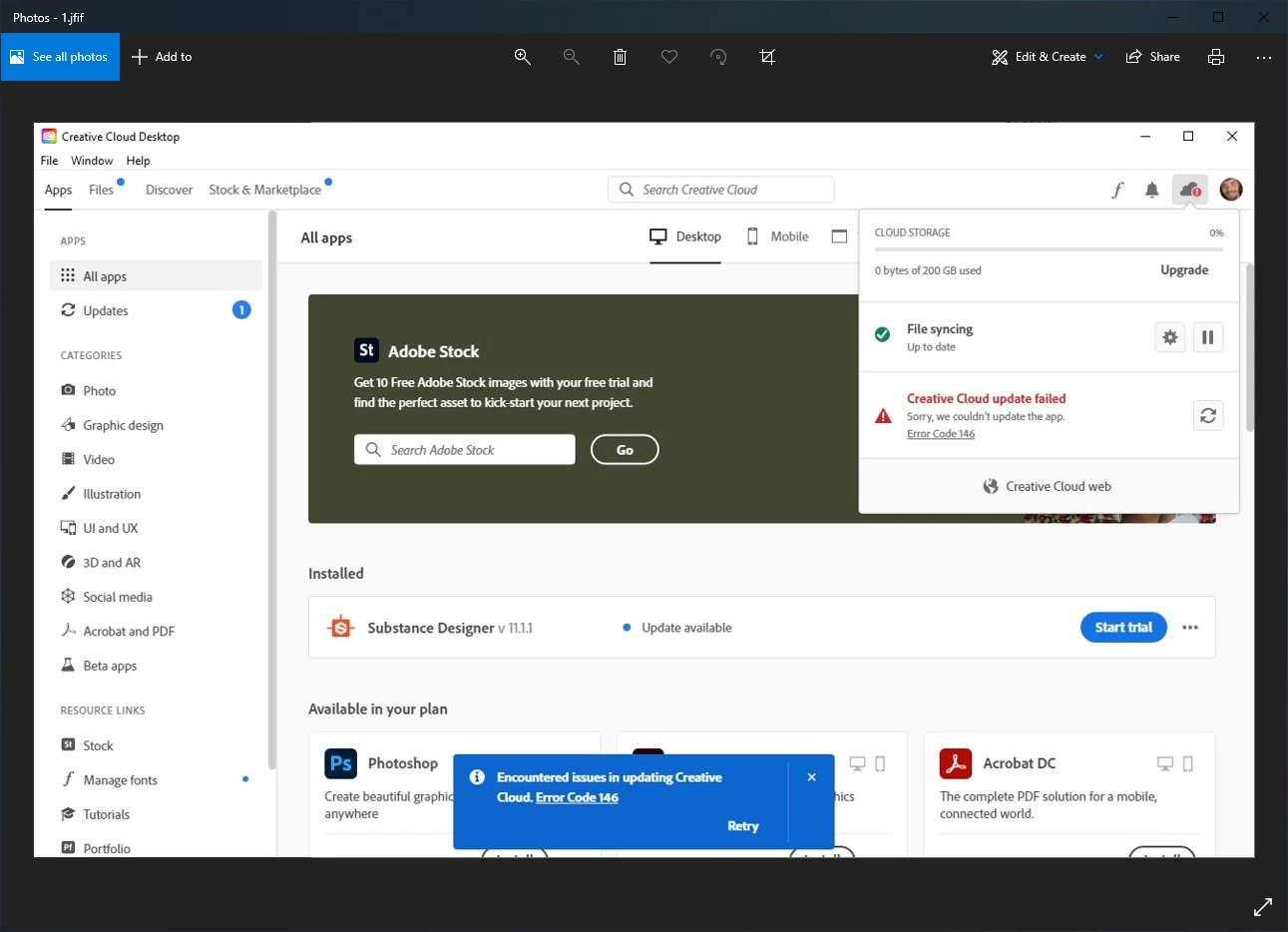
Task: Select All apps in sidebar
Action: click(x=156, y=275)
